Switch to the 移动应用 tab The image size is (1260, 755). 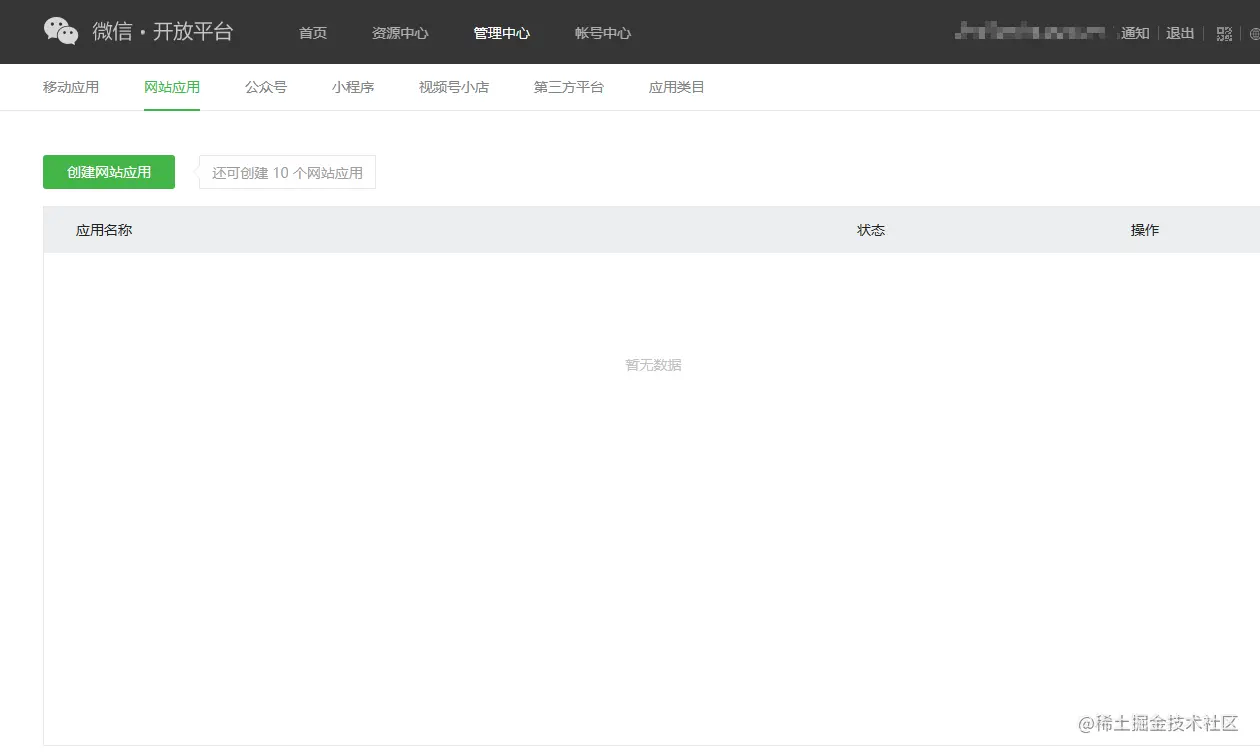[x=71, y=87]
